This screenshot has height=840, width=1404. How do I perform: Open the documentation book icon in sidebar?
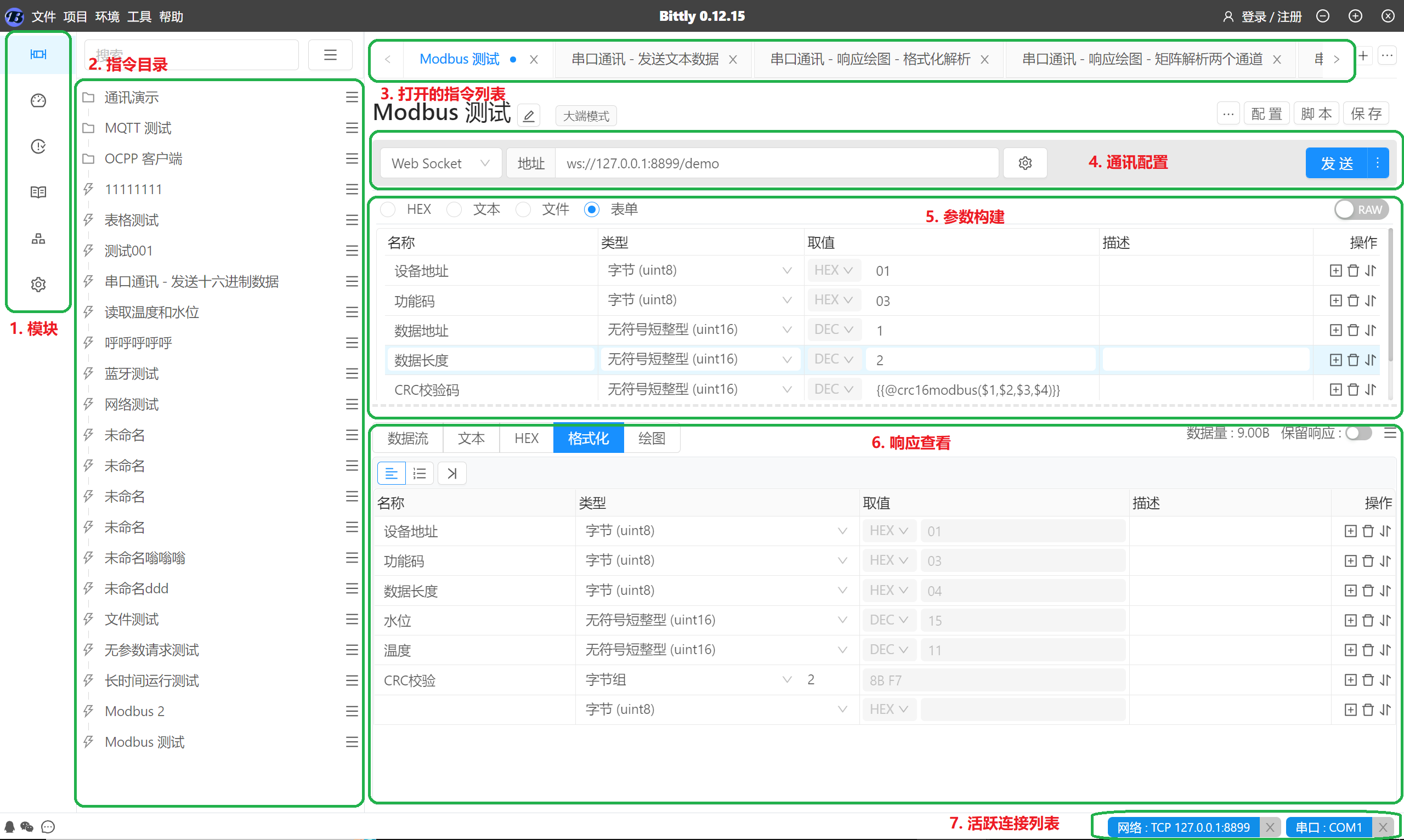tap(38, 192)
